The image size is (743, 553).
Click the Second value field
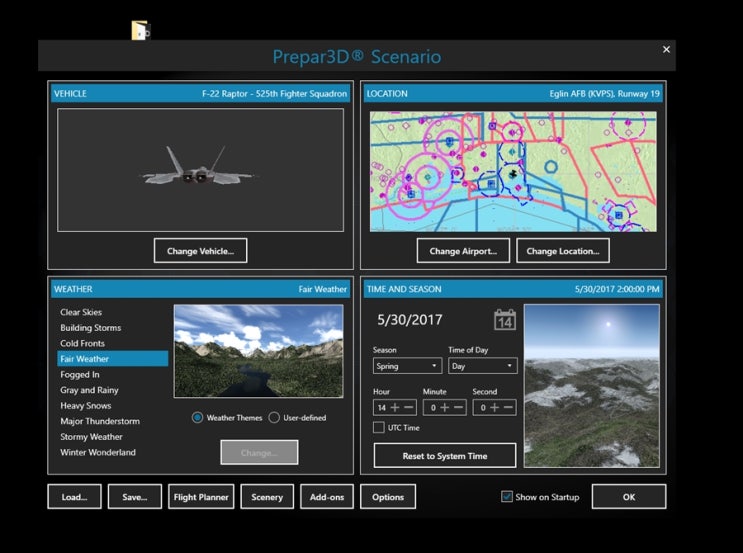point(482,408)
